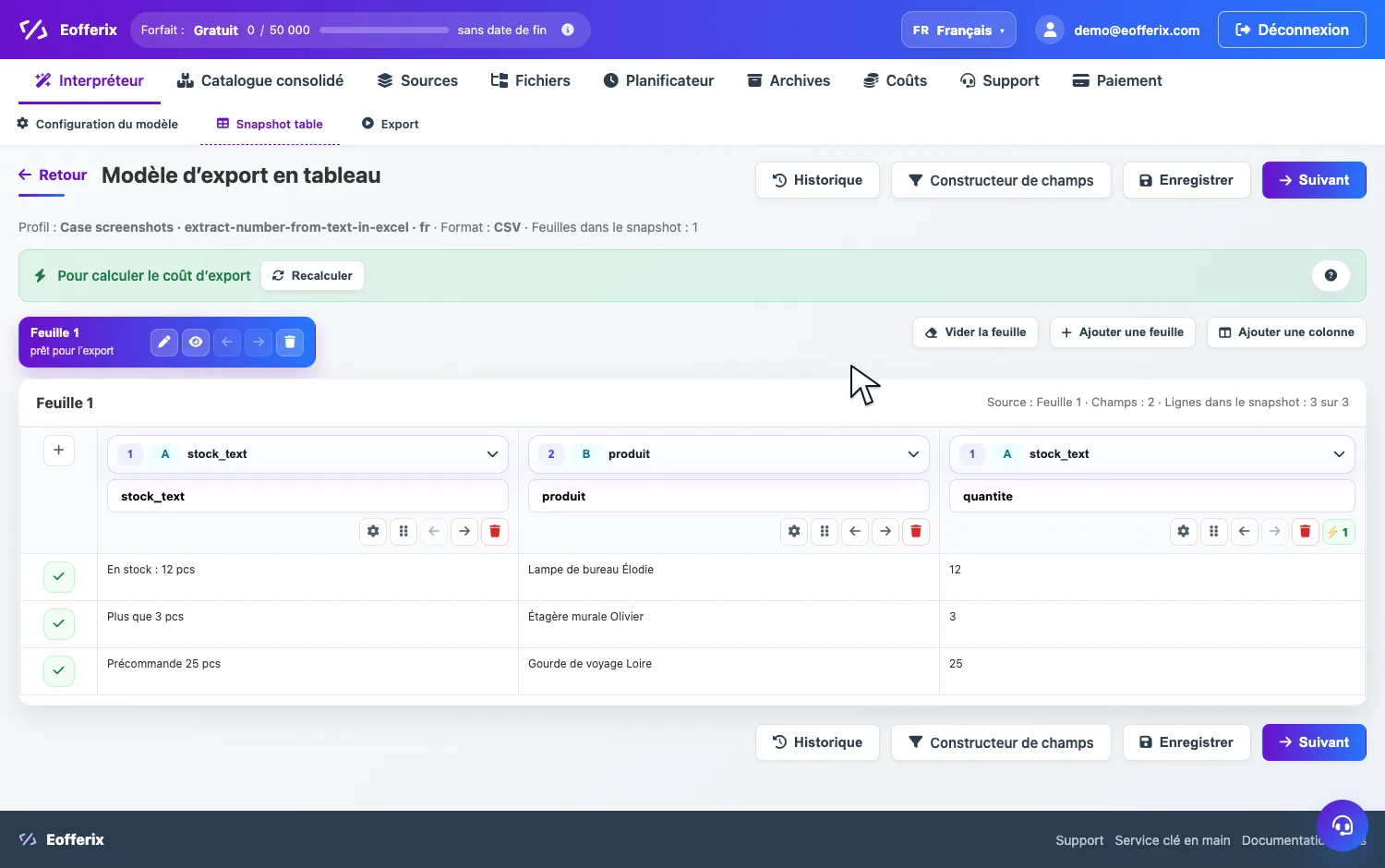Click the plan usage progress bar

tap(384, 30)
